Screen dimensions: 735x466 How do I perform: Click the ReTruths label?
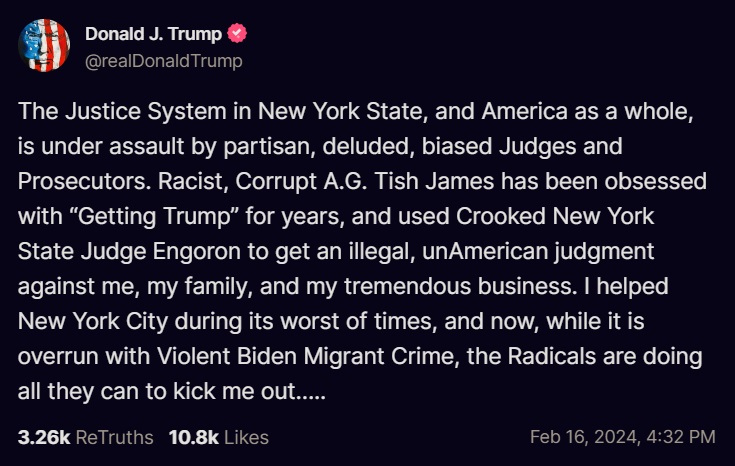click(114, 437)
